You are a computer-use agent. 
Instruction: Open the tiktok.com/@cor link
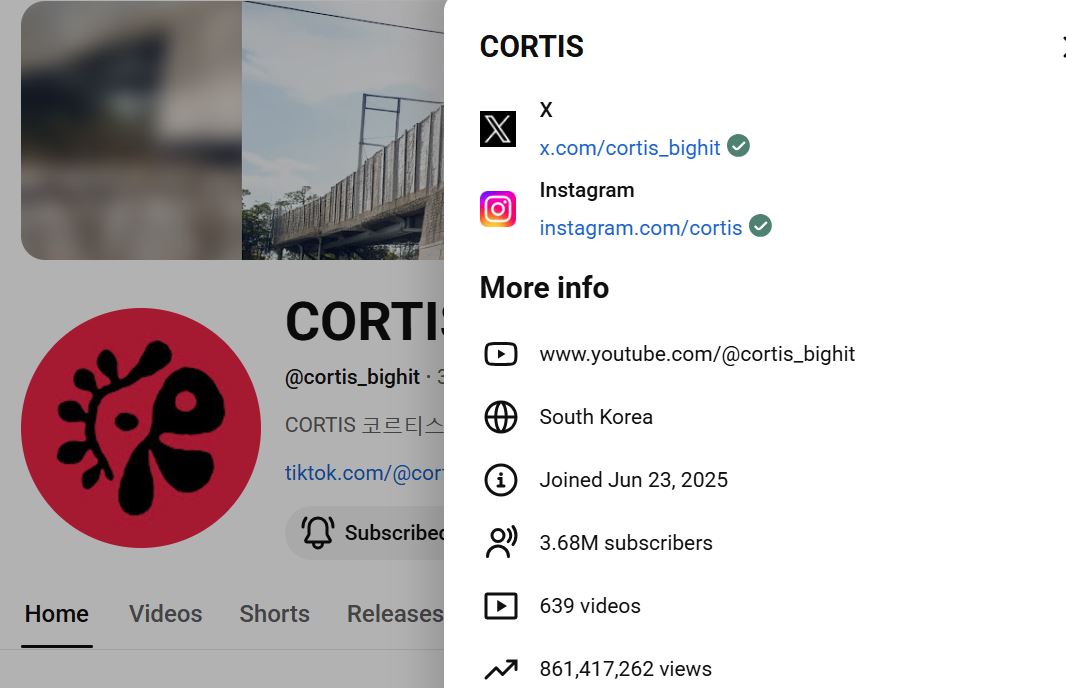point(364,472)
